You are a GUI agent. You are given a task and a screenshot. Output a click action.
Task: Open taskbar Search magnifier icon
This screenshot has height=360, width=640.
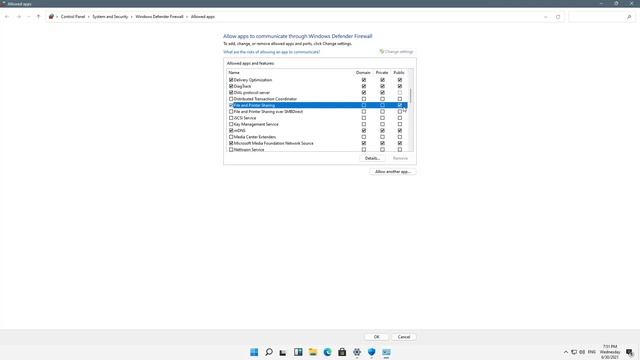pos(269,352)
